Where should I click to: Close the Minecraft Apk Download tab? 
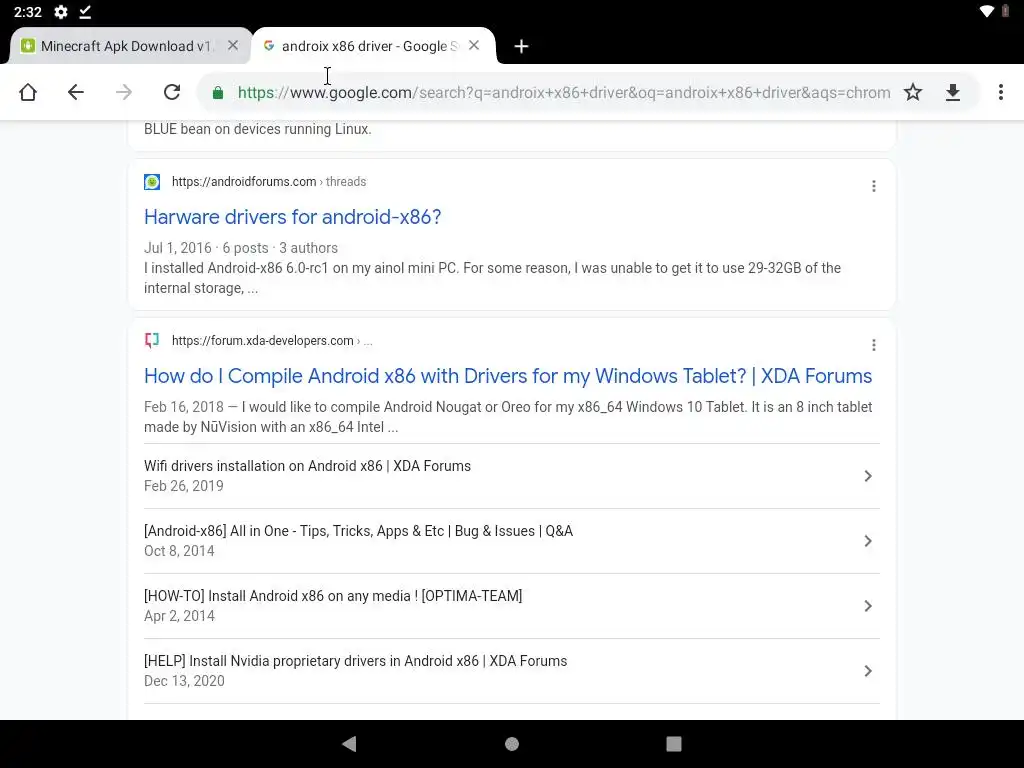232,45
